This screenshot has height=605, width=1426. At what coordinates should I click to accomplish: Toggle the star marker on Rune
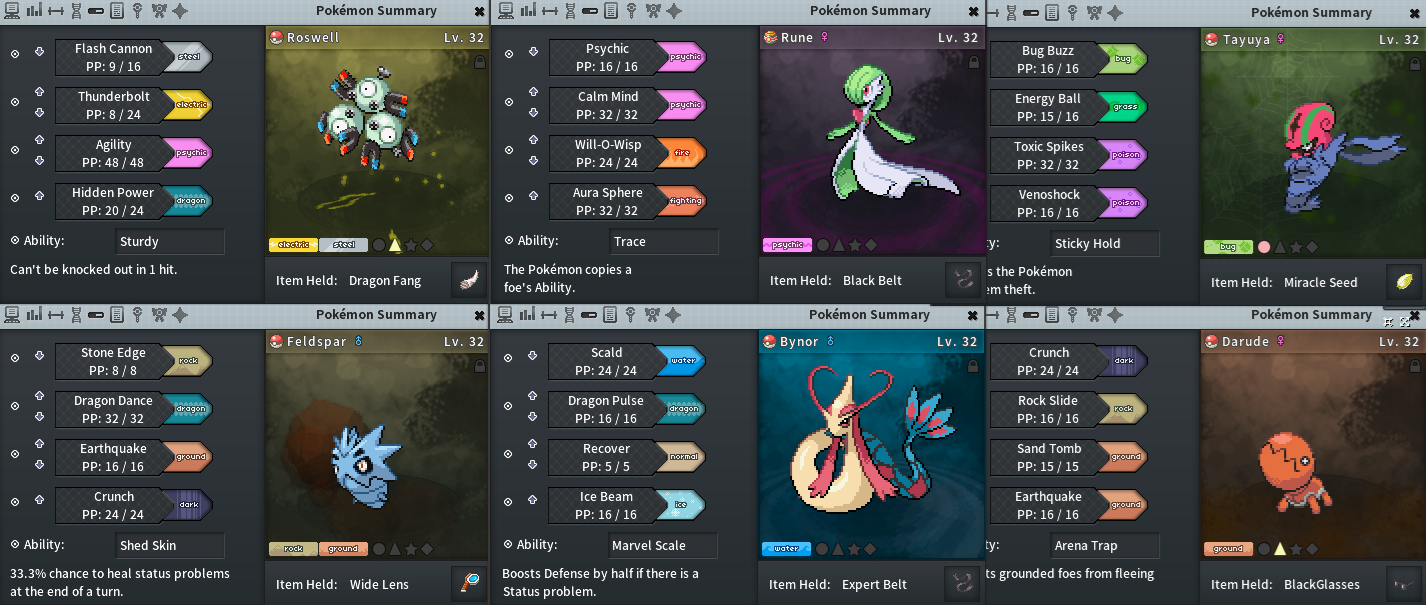(855, 244)
